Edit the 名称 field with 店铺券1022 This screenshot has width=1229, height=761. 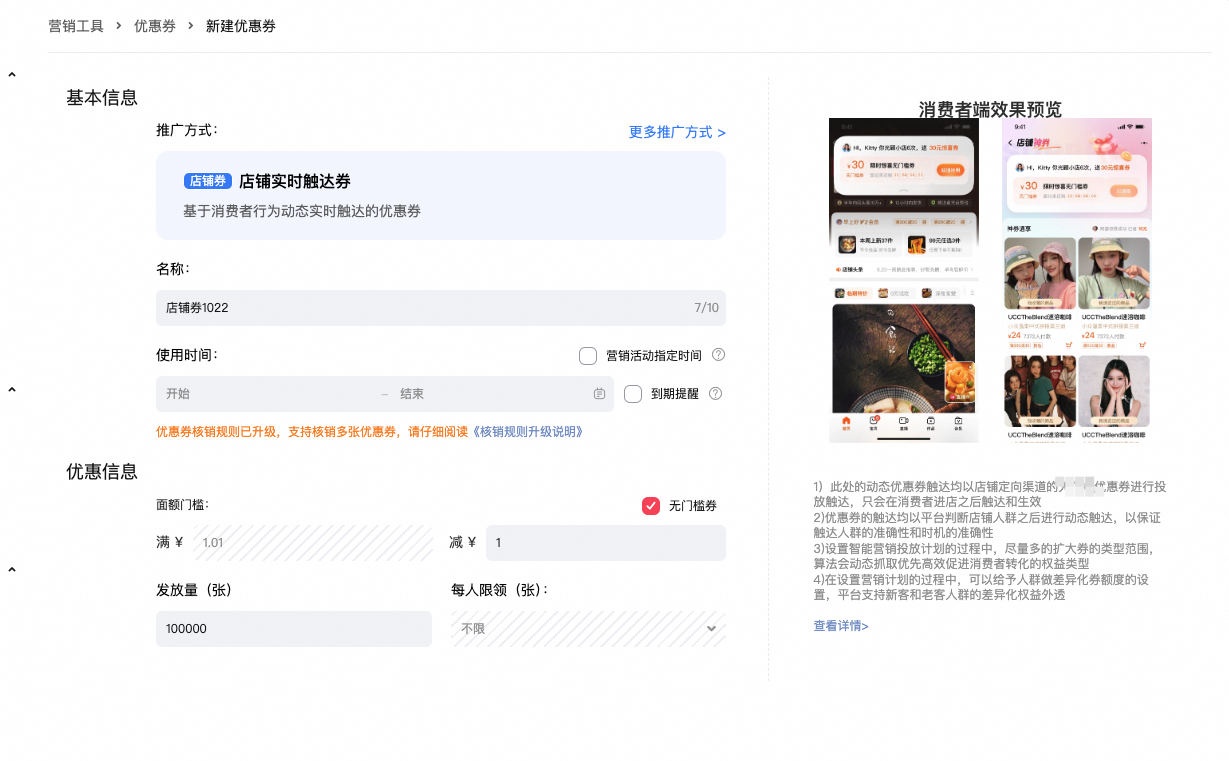click(441, 308)
